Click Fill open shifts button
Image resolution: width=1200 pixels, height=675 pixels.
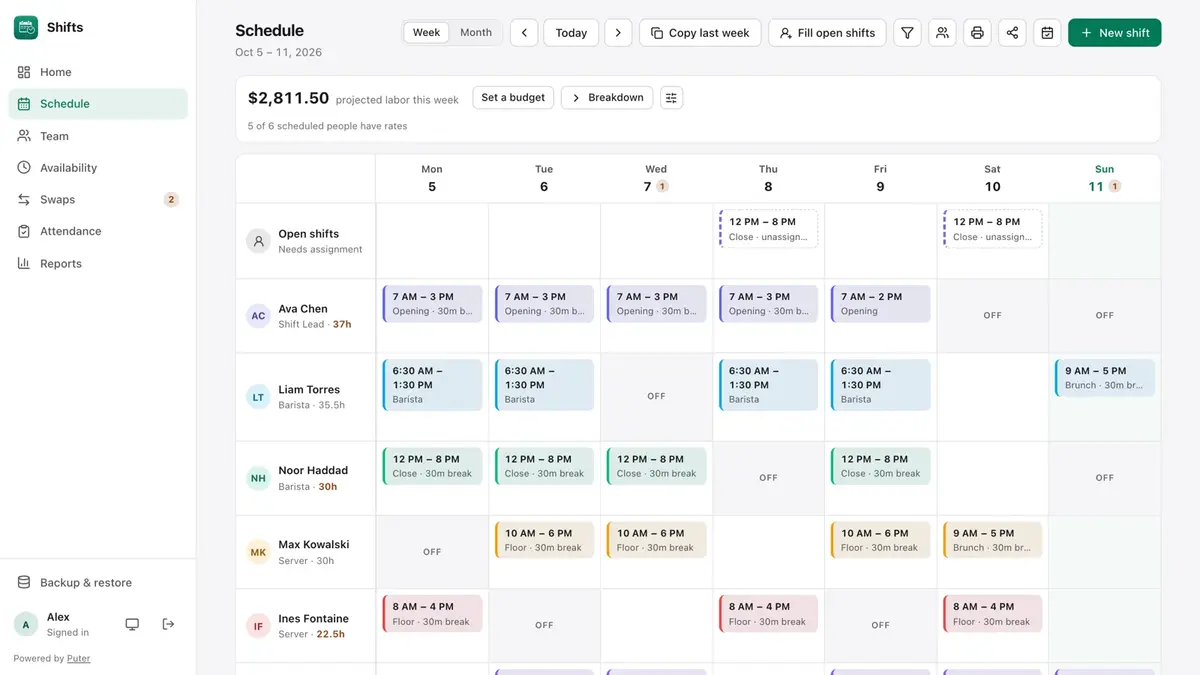(827, 33)
